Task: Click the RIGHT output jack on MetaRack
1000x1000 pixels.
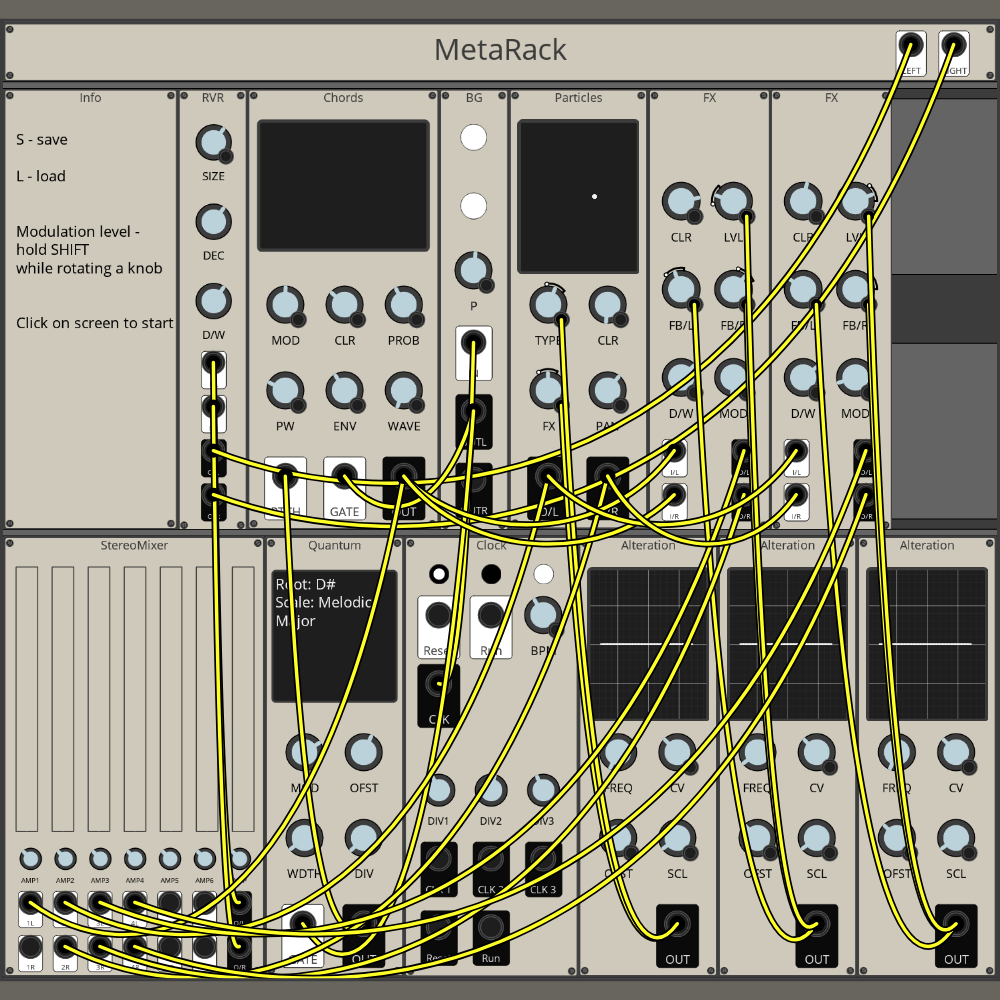Action: point(953,47)
